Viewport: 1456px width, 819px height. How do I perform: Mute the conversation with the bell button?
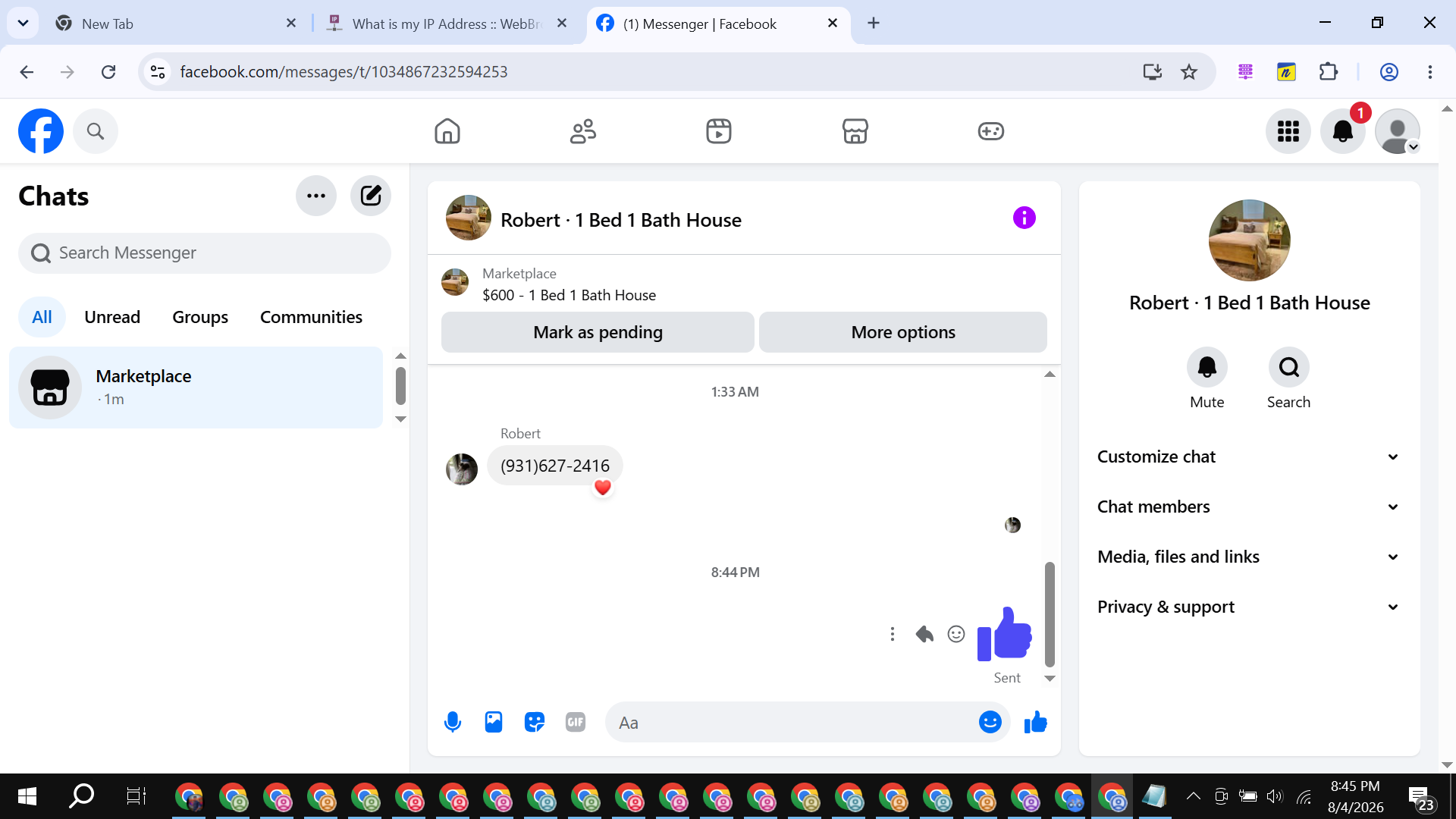[x=1207, y=368]
